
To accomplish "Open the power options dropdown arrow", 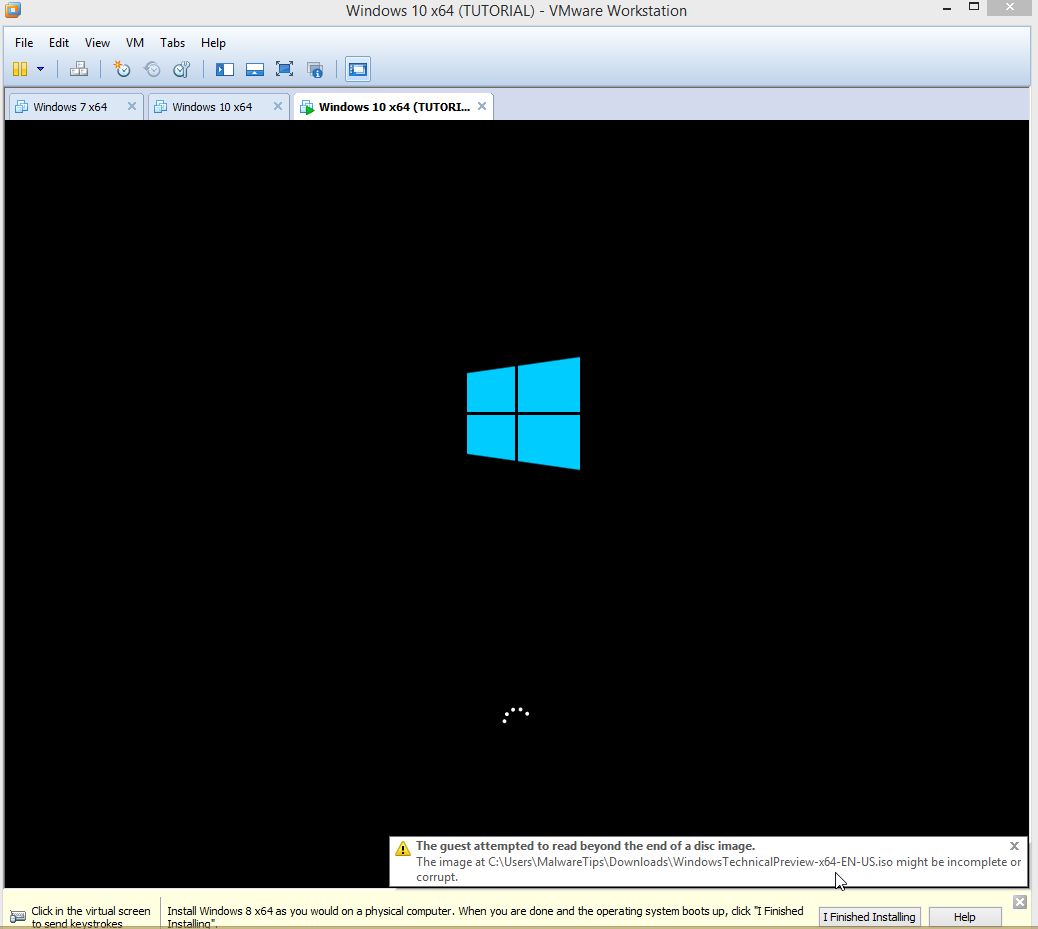I will tap(40, 69).
